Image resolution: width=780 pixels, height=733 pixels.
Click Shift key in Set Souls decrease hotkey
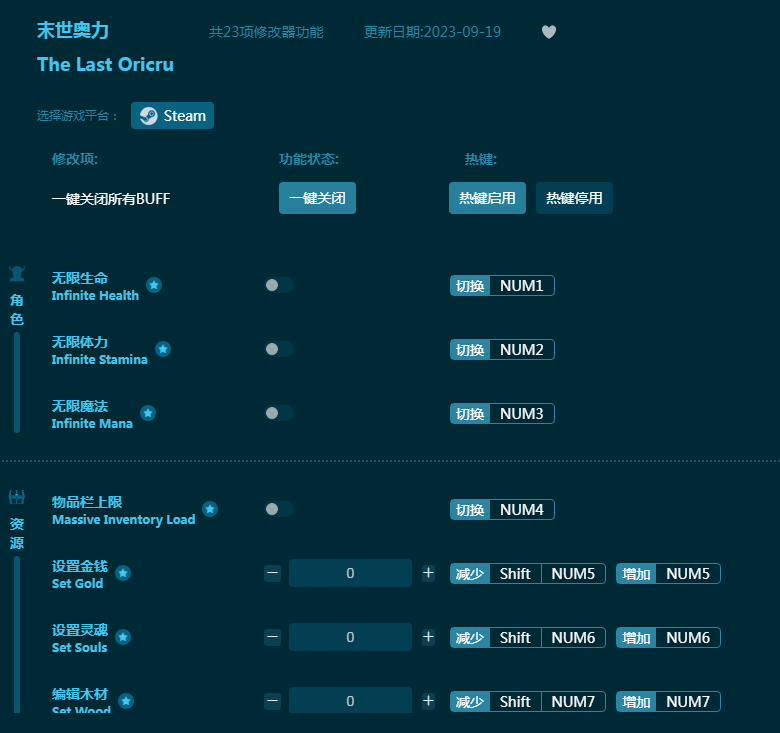(x=515, y=638)
